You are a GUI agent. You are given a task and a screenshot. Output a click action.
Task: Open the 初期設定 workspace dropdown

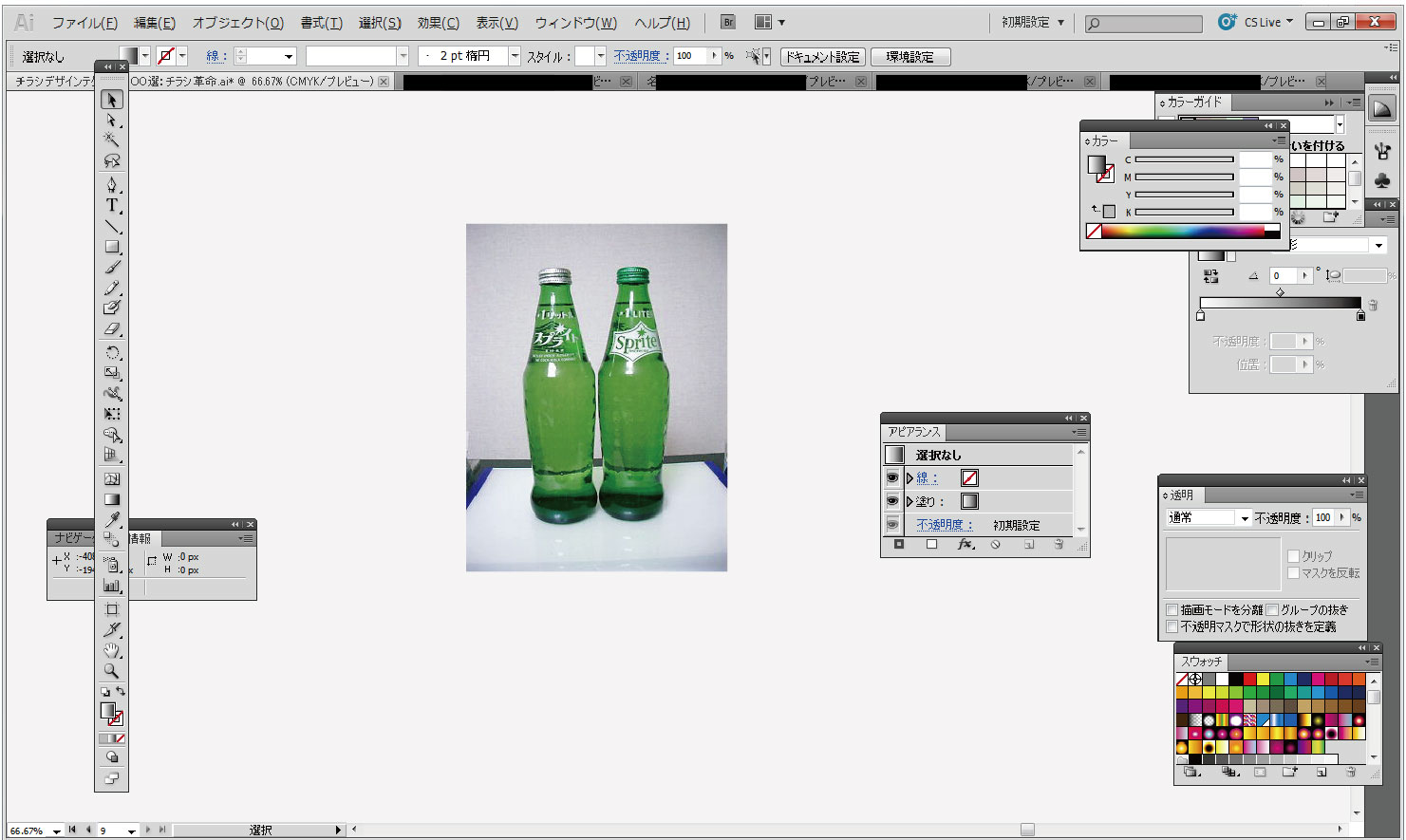click(x=1033, y=22)
